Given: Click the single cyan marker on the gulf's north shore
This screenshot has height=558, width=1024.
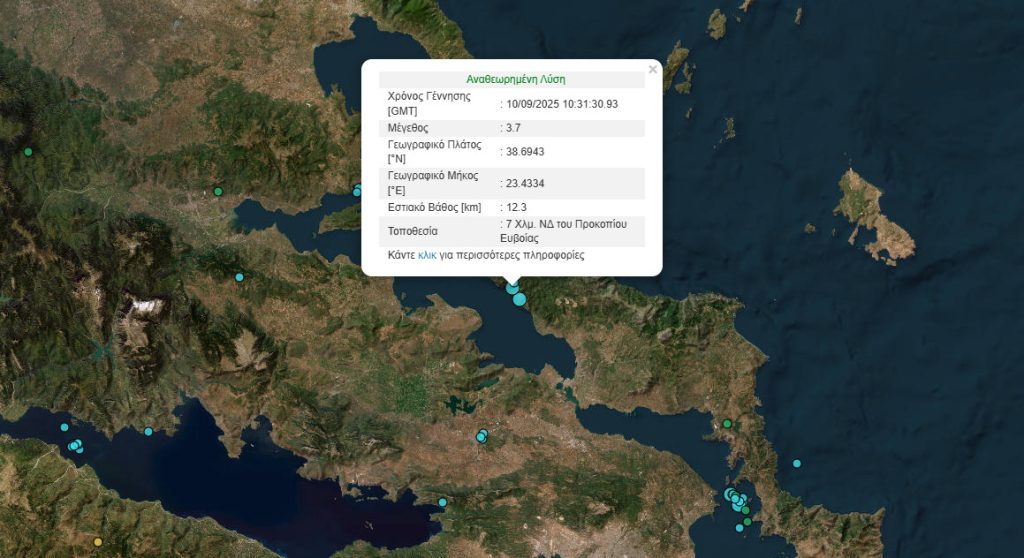Looking at the screenshot, I should click(148, 432).
